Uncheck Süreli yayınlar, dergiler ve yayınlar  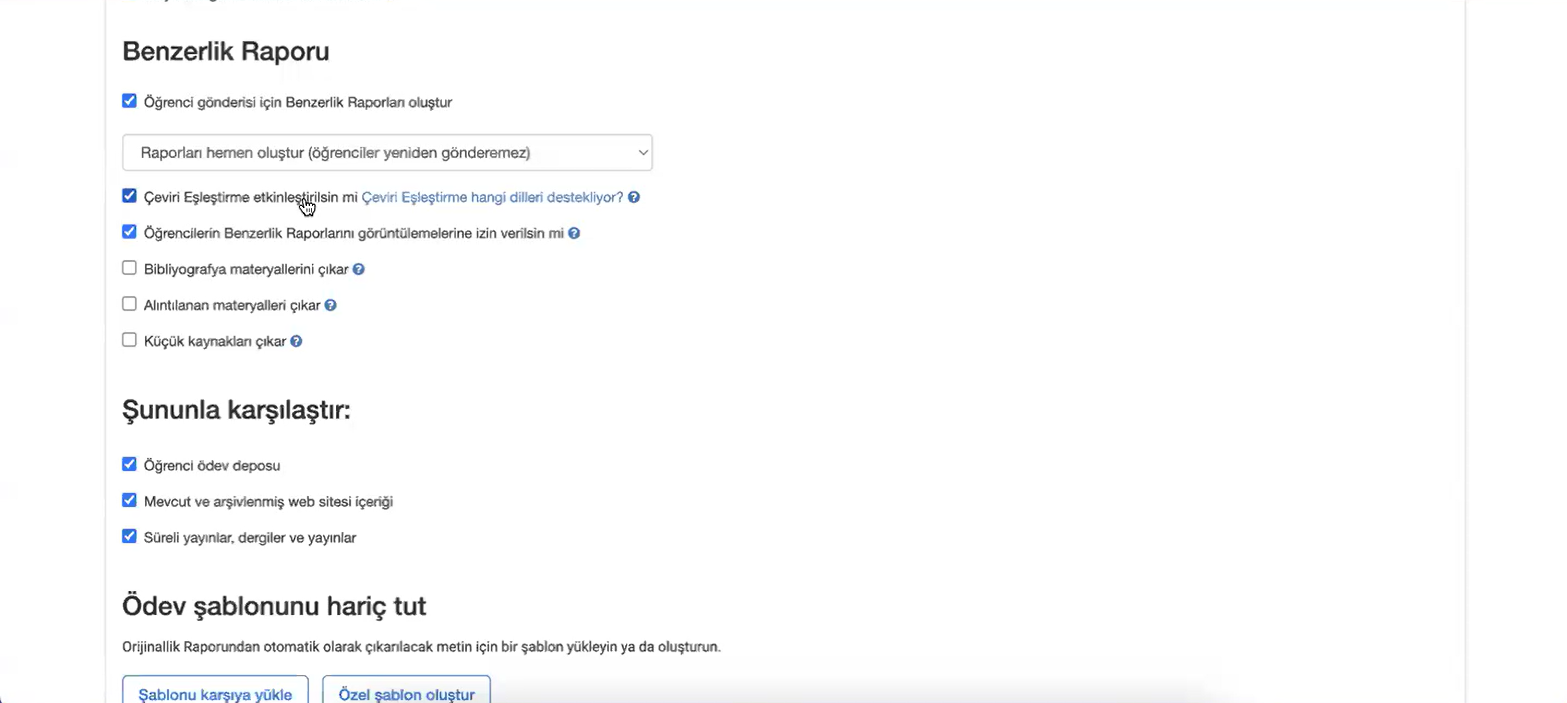129,536
